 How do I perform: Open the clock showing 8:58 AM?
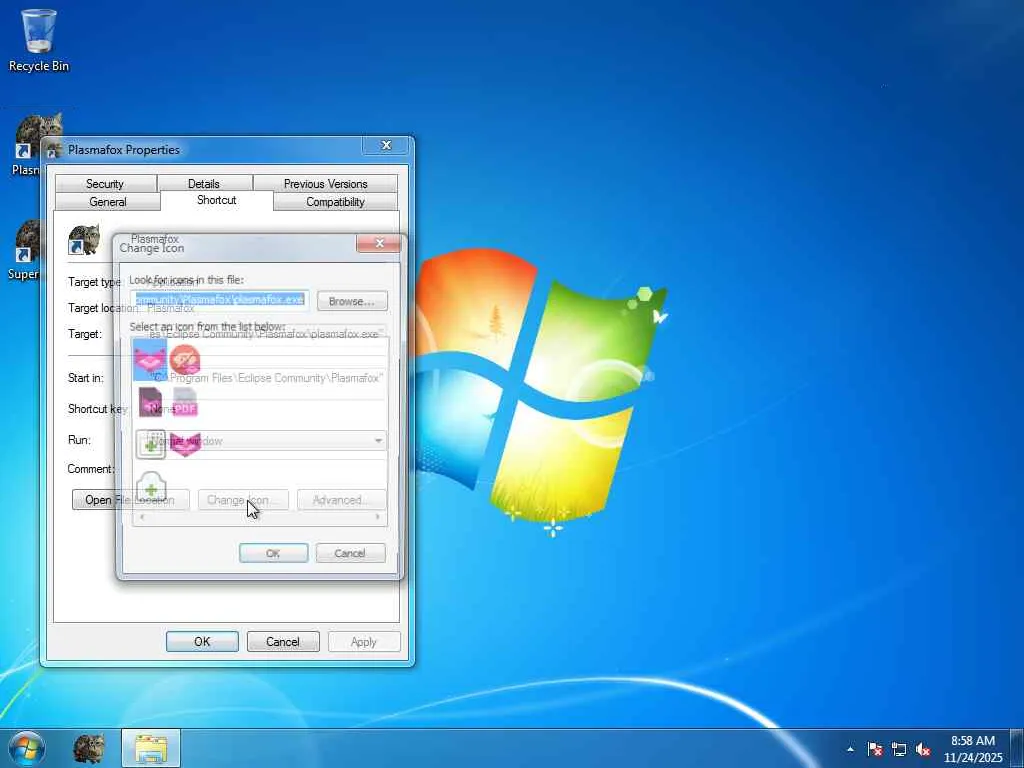(973, 749)
